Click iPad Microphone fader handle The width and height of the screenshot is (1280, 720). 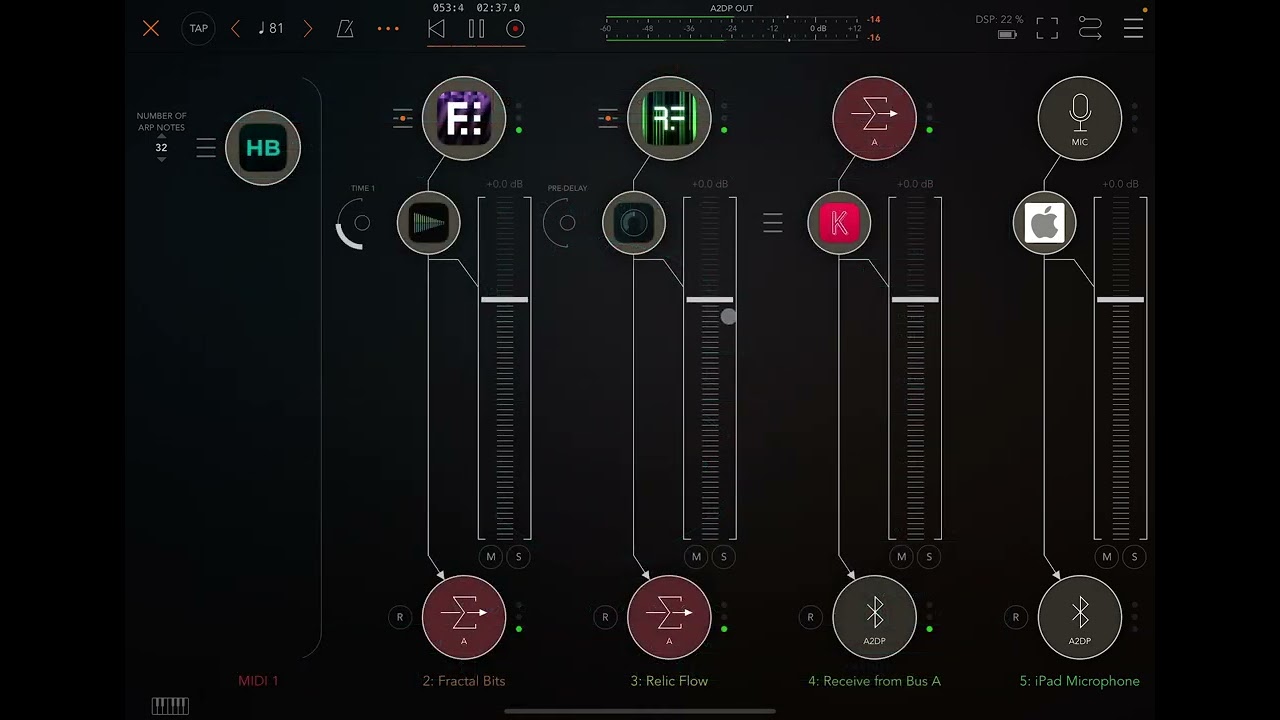click(x=1121, y=299)
